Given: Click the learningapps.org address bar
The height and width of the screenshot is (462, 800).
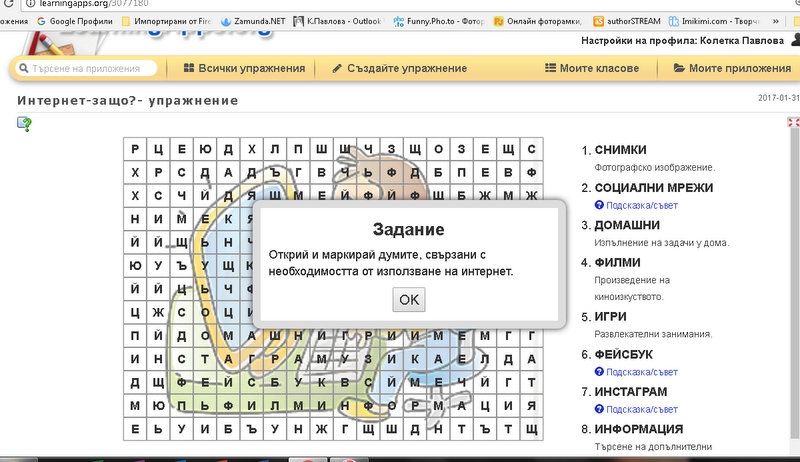Looking at the screenshot, I should coord(408,4).
